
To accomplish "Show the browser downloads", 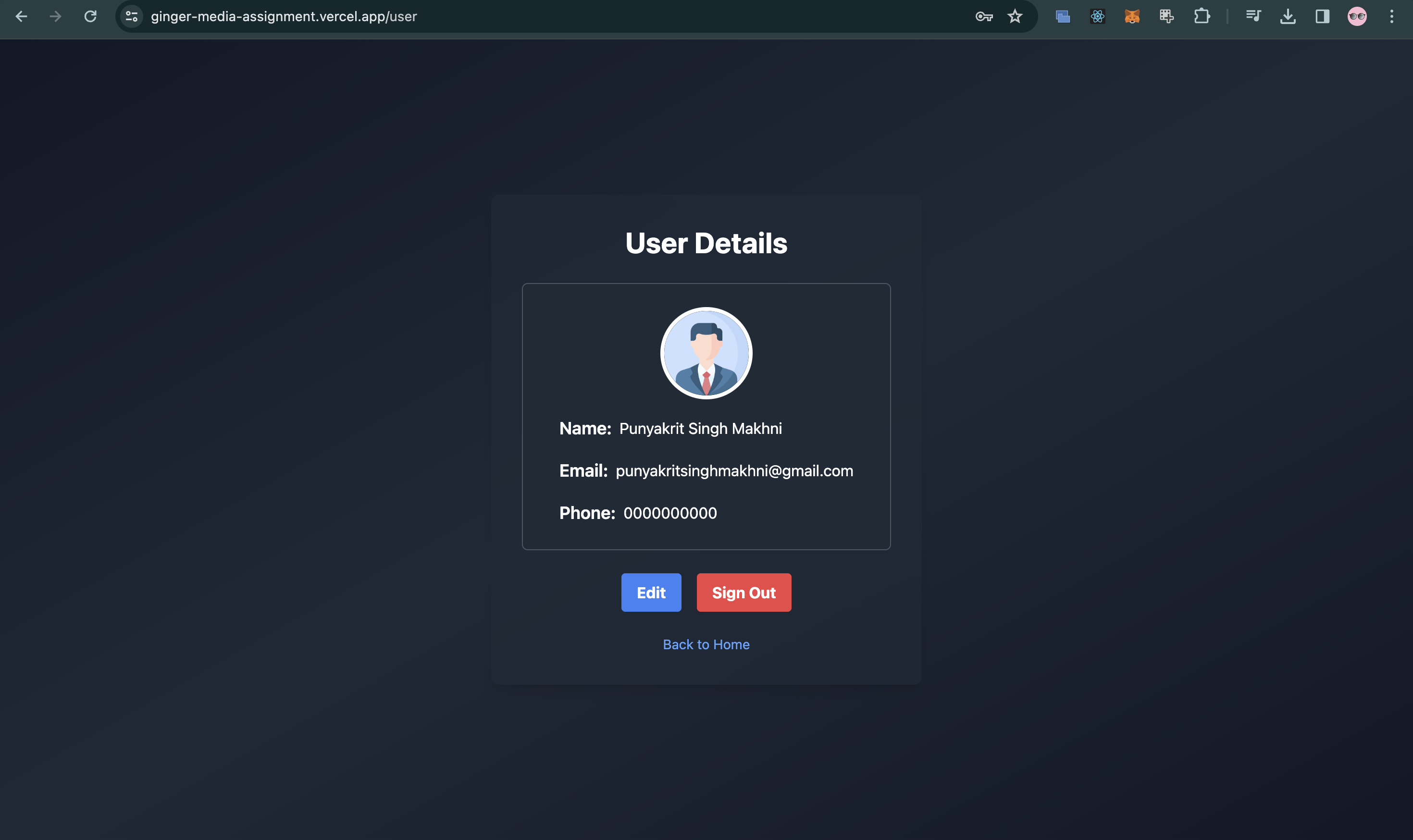I will (1288, 16).
